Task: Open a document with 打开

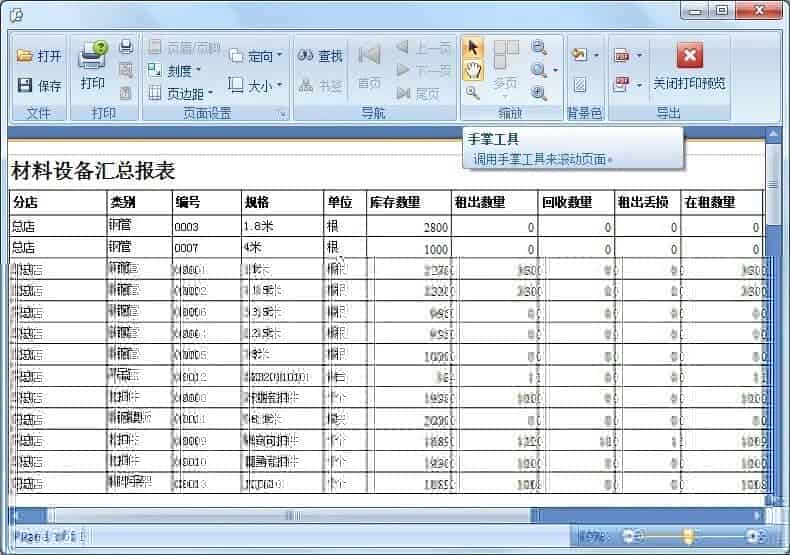Action: [39, 55]
